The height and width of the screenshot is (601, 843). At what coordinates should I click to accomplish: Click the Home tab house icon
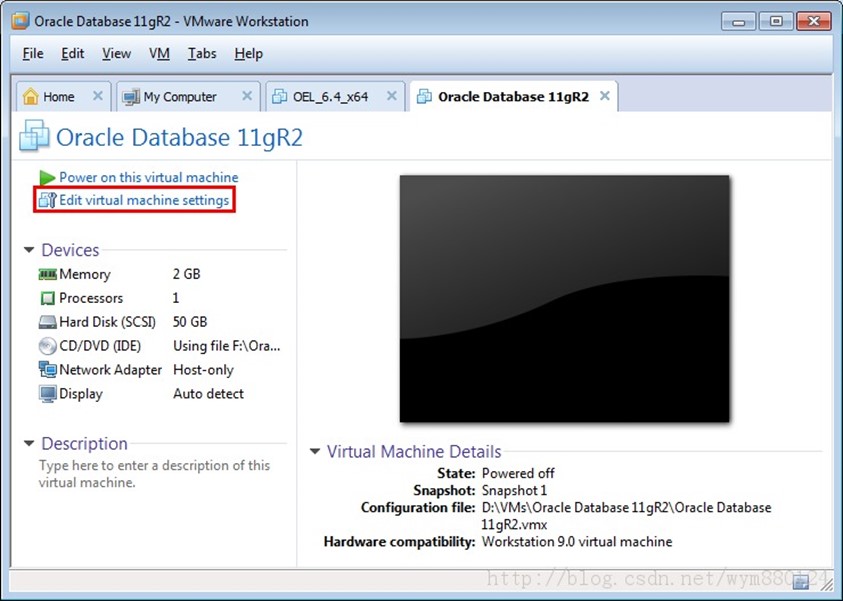pyautogui.click(x=31, y=96)
